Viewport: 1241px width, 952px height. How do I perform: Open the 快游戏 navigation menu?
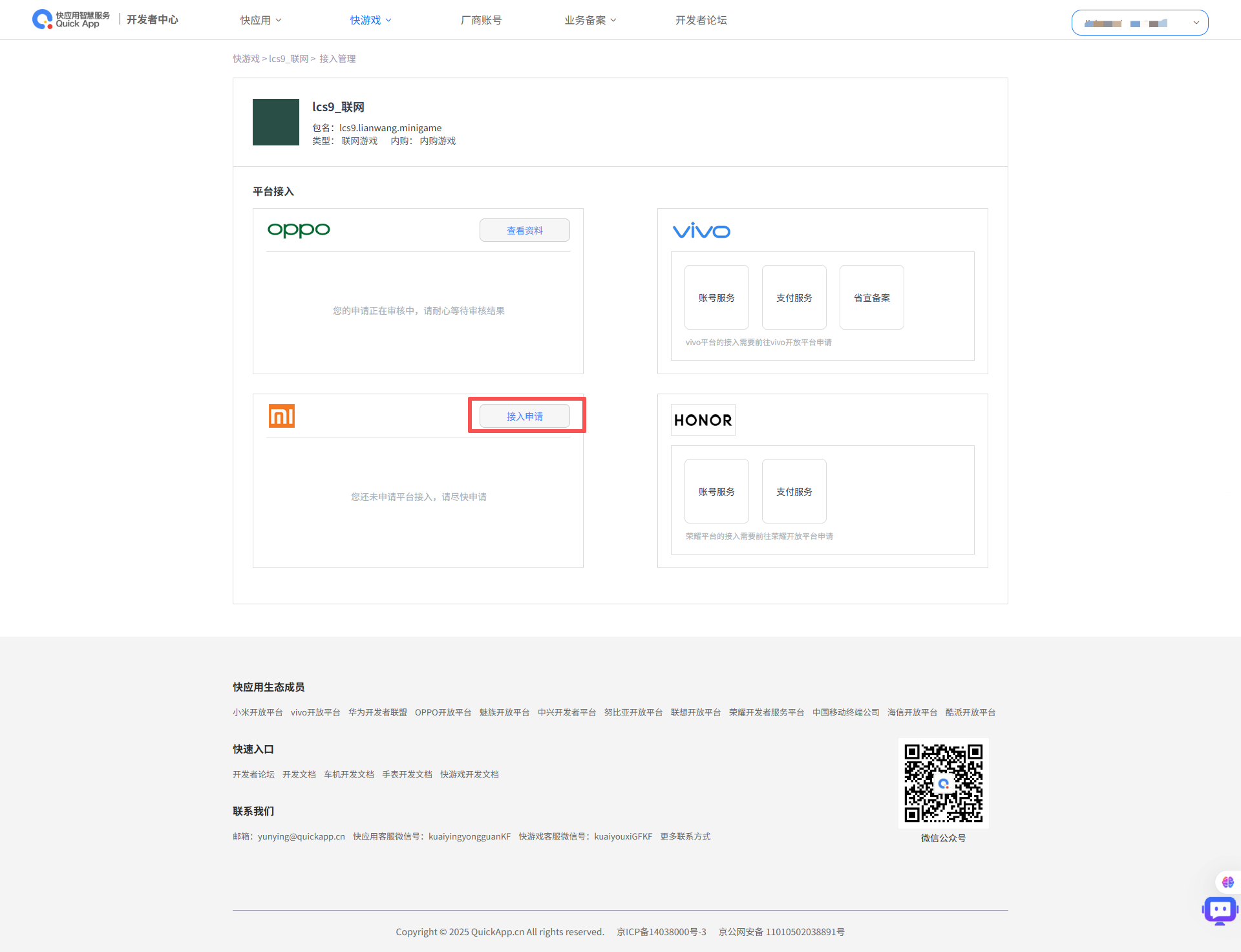(370, 20)
